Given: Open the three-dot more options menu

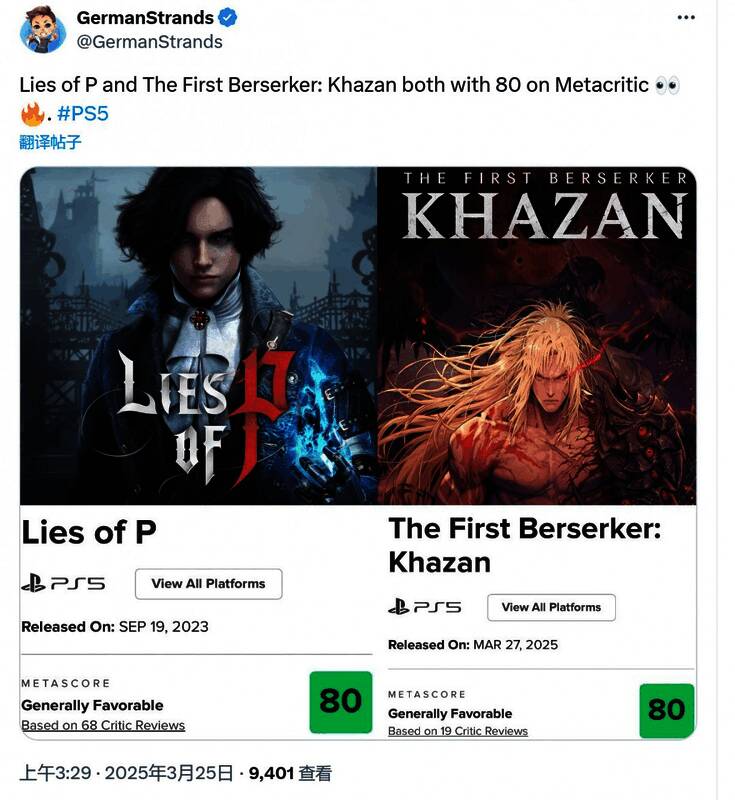Looking at the screenshot, I should (x=686, y=18).
